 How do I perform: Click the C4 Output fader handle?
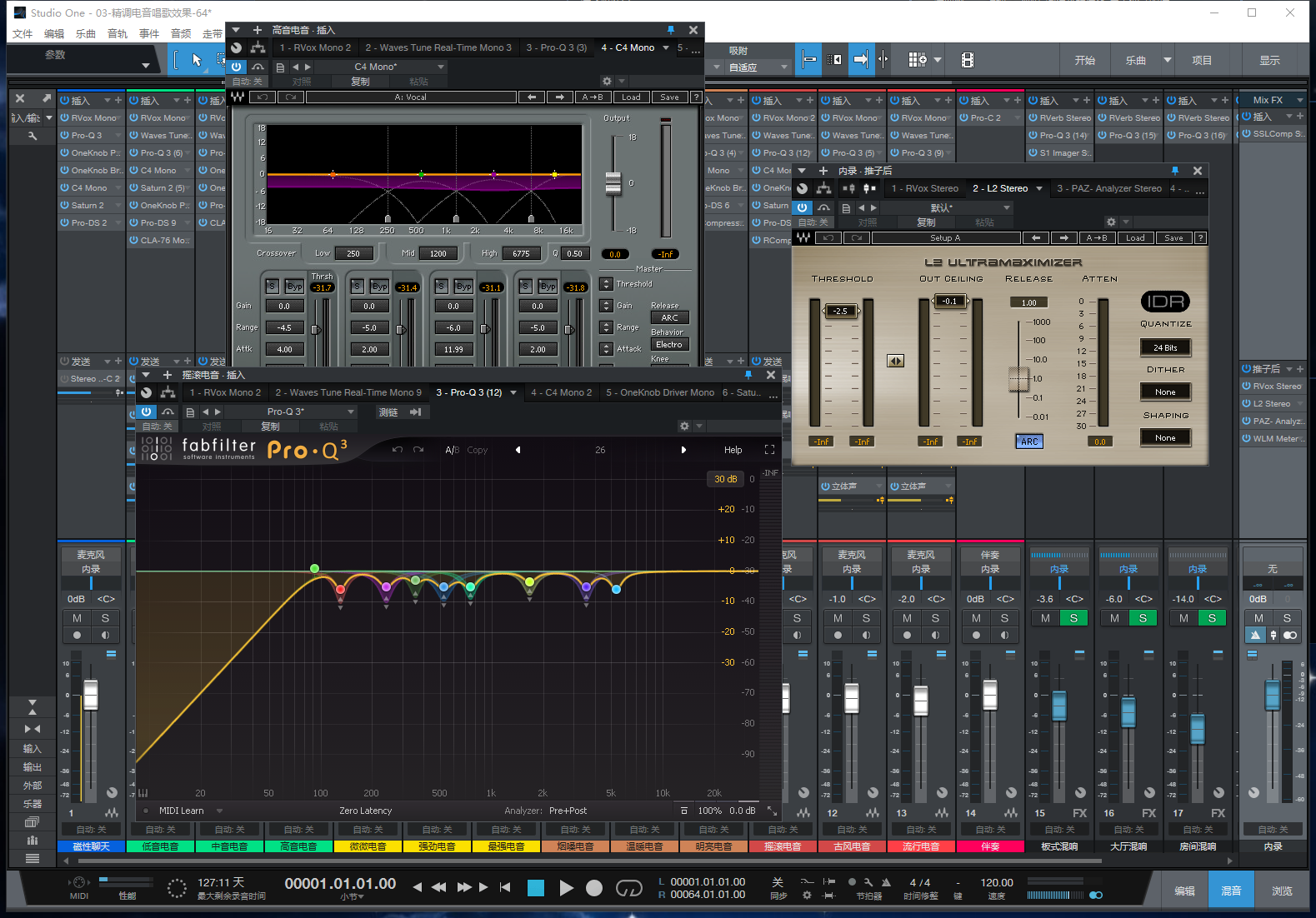tap(613, 182)
